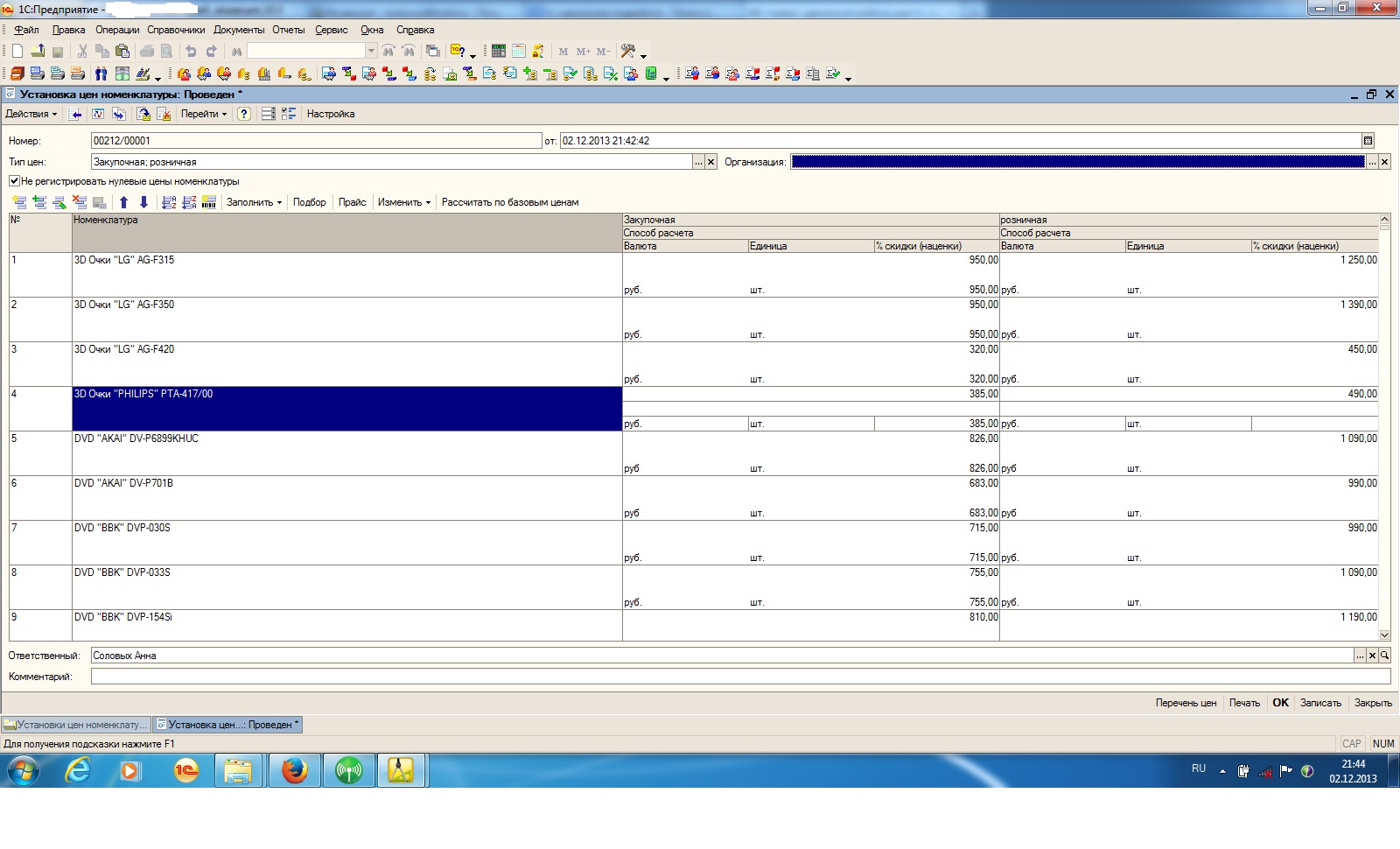This screenshot has width=1400, height=849.
Task: Expand the 'Изменить' dropdown
Action: tap(403, 202)
